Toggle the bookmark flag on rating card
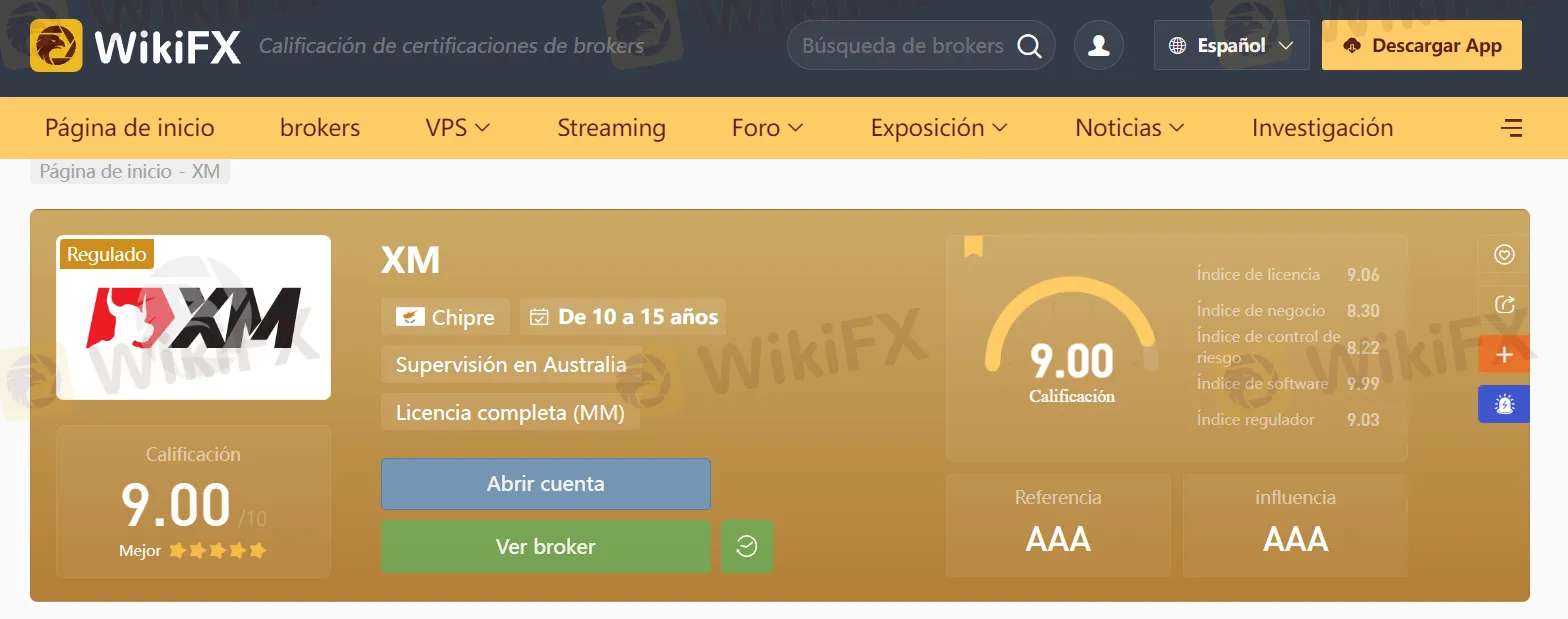Image resolution: width=1568 pixels, height=619 pixels. [973, 246]
